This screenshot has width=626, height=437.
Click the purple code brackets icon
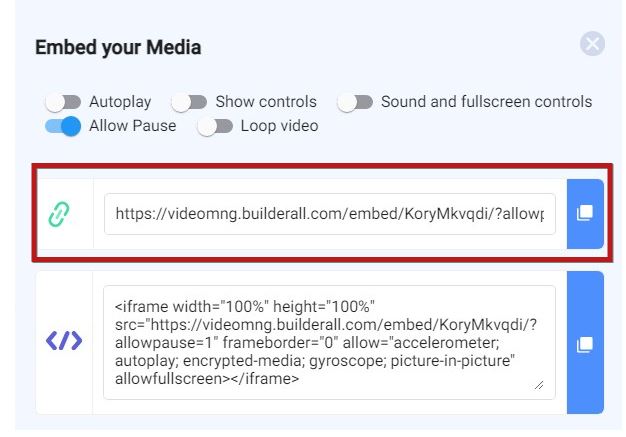click(x=64, y=340)
